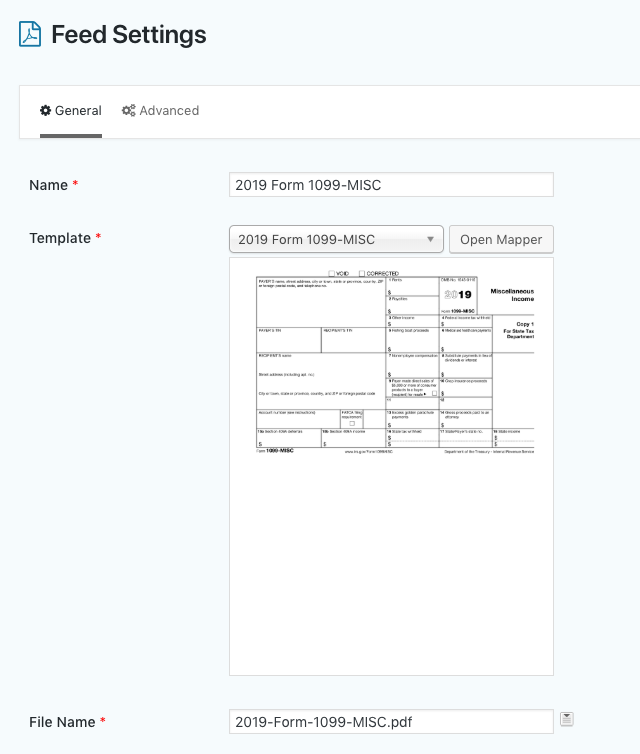Click the Open Mapper button
The height and width of the screenshot is (754, 640).
[501, 239]
